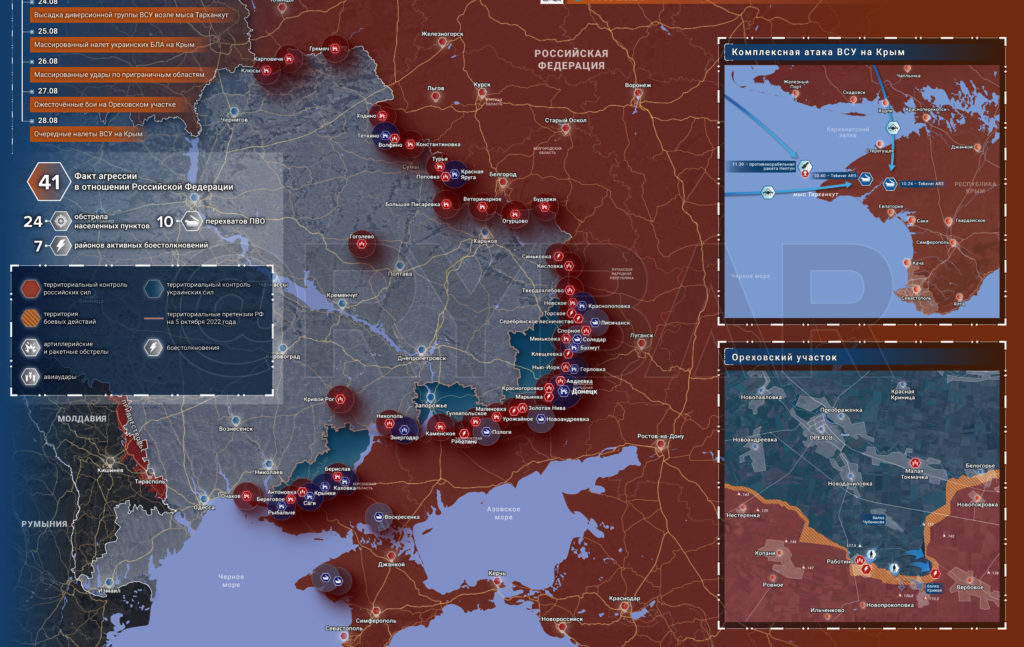1024x647 pixels.
Task: Click the red strike marker at Кривой Рог
Action: coord(340,399)
